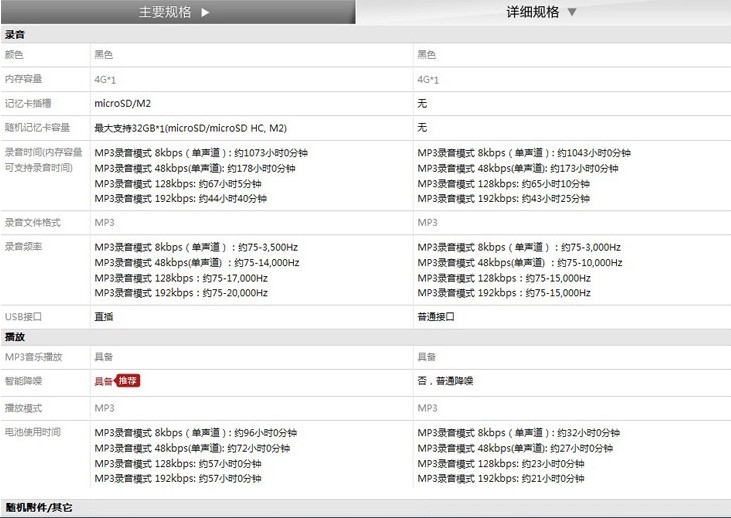This screenshot has width=731, height=518.
Task: Click the microSD/M2 cell value
Action: (x=122, y=103)
